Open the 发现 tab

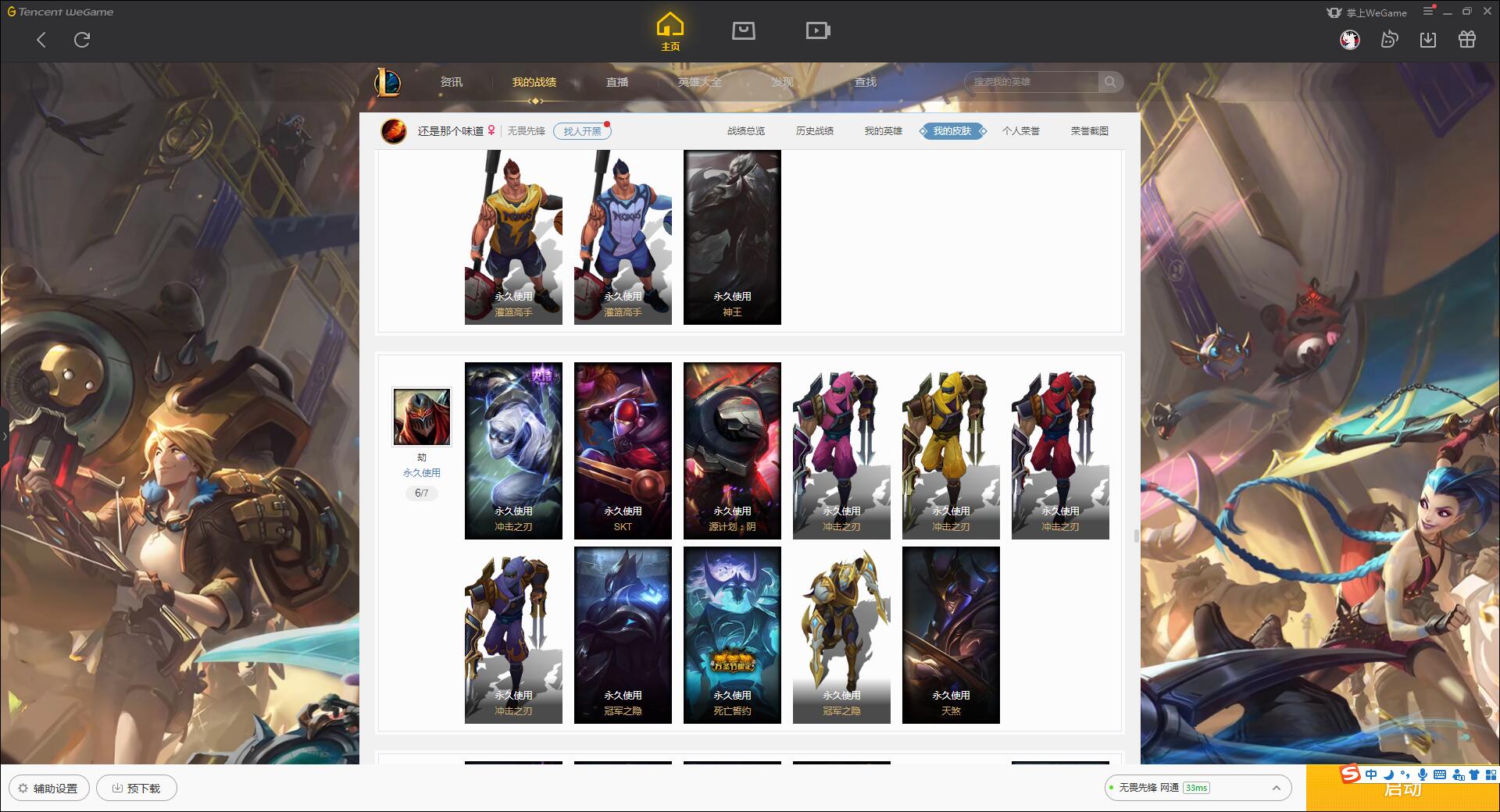[x=783, y=82]
